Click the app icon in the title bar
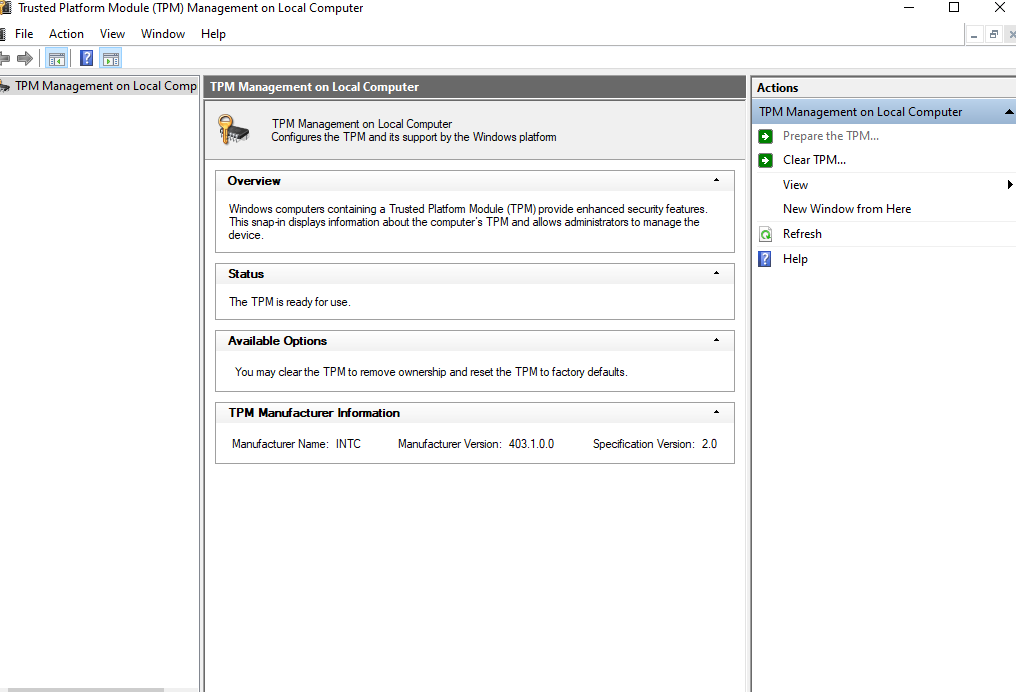Image resolution: width=1016 pixels, height=692 pixels. click(5, 8)
